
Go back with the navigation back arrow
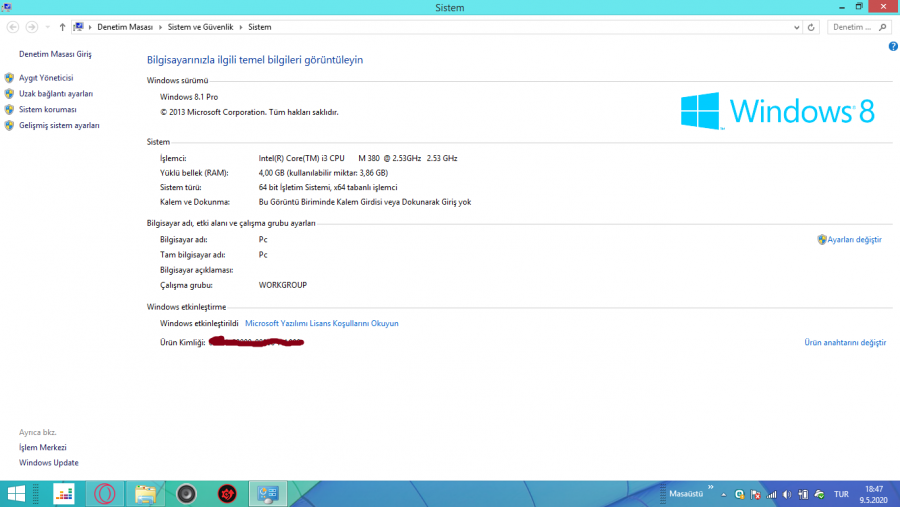point(13,27)
